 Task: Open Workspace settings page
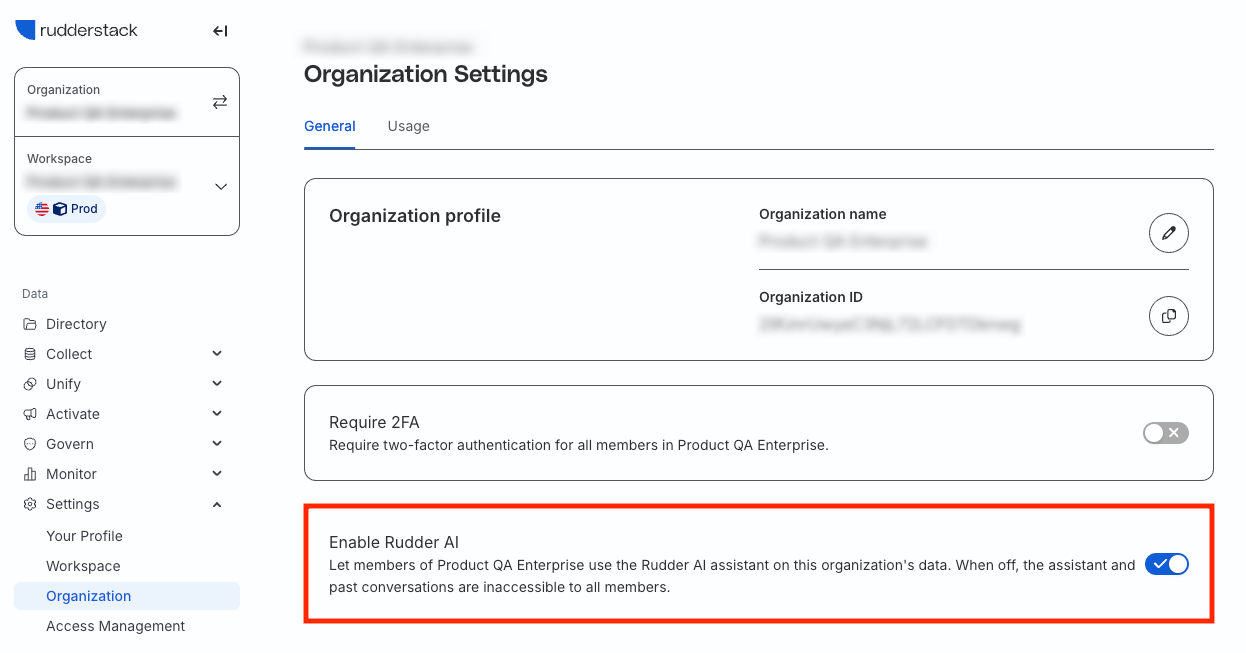click(x=83, y=566)
